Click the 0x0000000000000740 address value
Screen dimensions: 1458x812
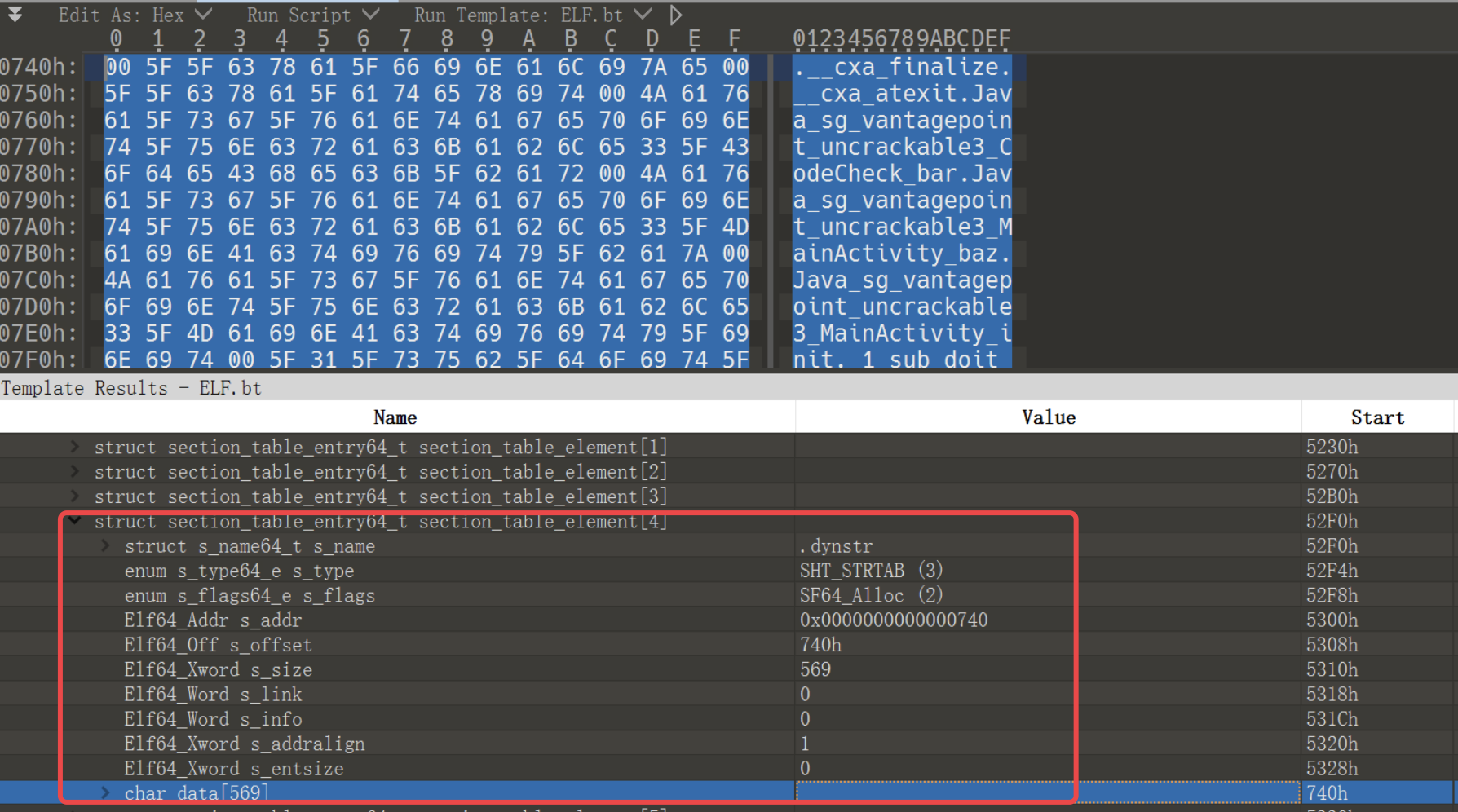tap(894, 620)
